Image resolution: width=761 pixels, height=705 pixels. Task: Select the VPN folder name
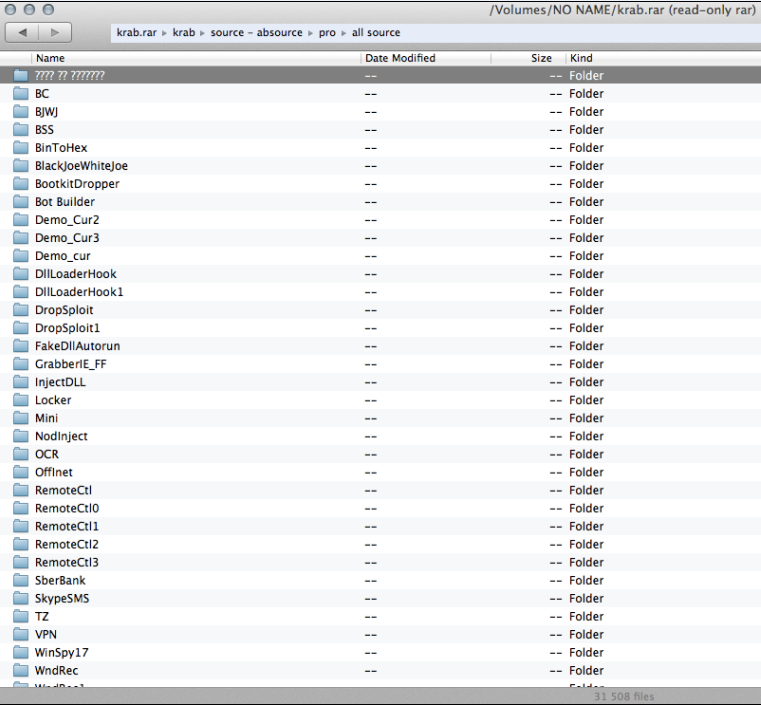point(46,634)
